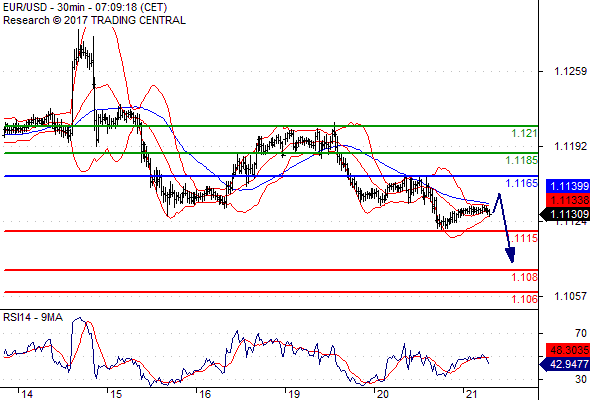Select the green 1.121 resistance label
The width and height of the screenshot is (590, 400).
coord(524,133)
